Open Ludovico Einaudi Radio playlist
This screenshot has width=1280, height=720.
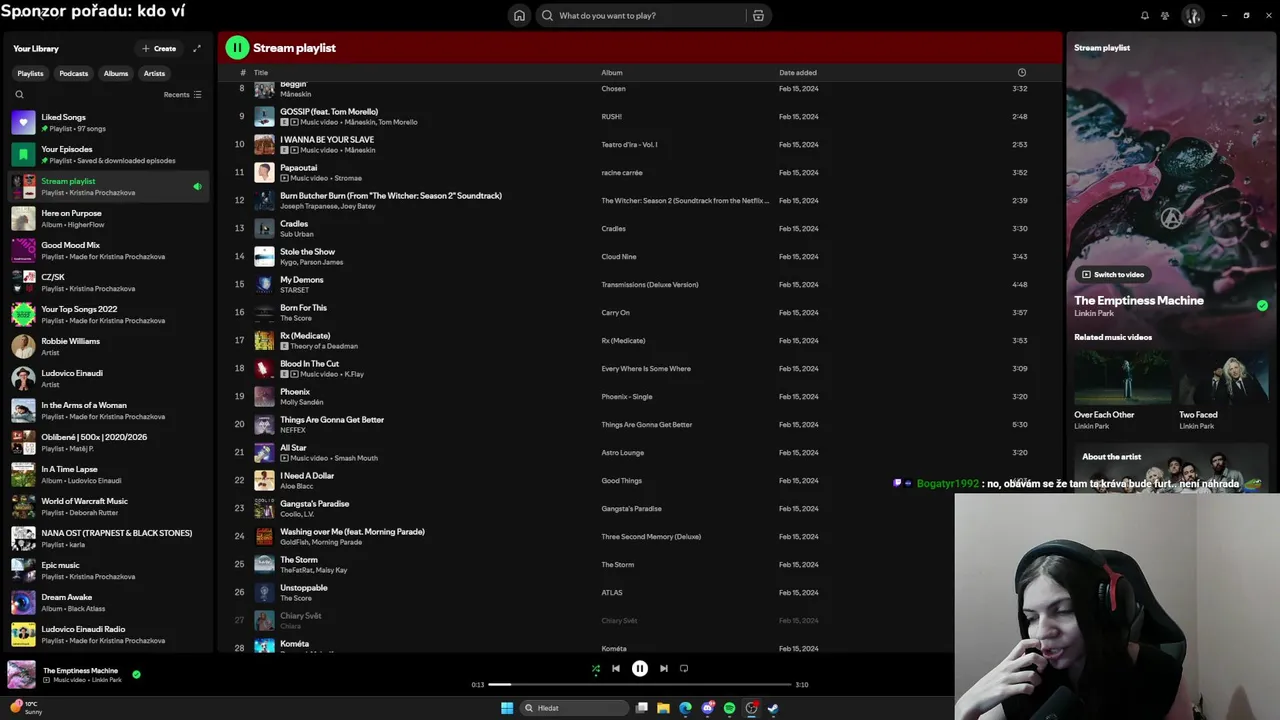(108, 634)
